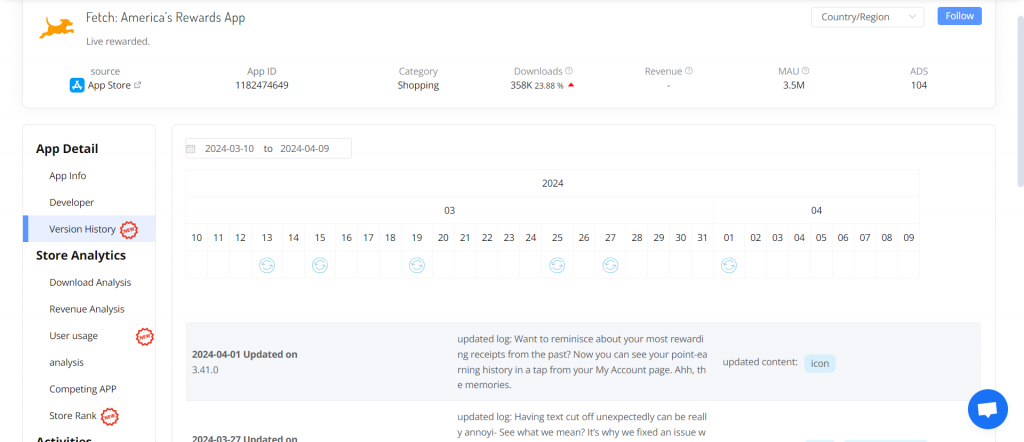1024x442 pixels.
Task: Click the smiley marker on March 13
Action: point(267,265)
